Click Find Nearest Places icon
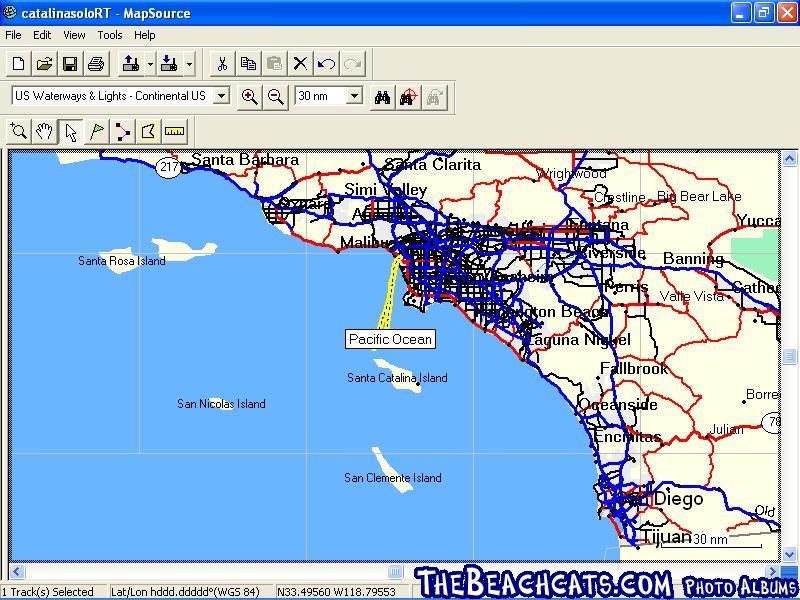The height and width of the screenshot is (600, 800). (408, 96)
